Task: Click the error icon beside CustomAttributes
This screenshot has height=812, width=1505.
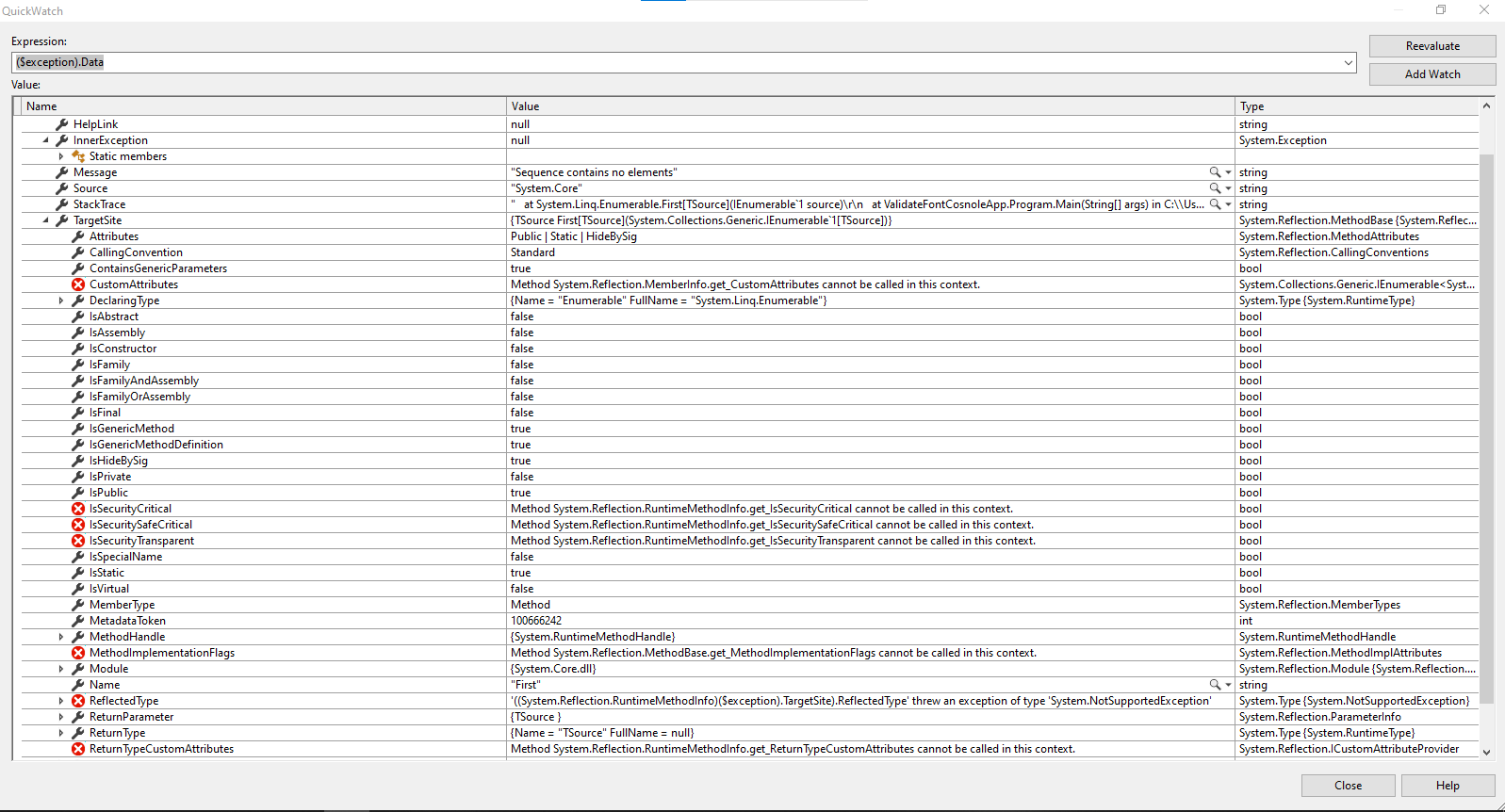Action: click(x=78, y=284)
